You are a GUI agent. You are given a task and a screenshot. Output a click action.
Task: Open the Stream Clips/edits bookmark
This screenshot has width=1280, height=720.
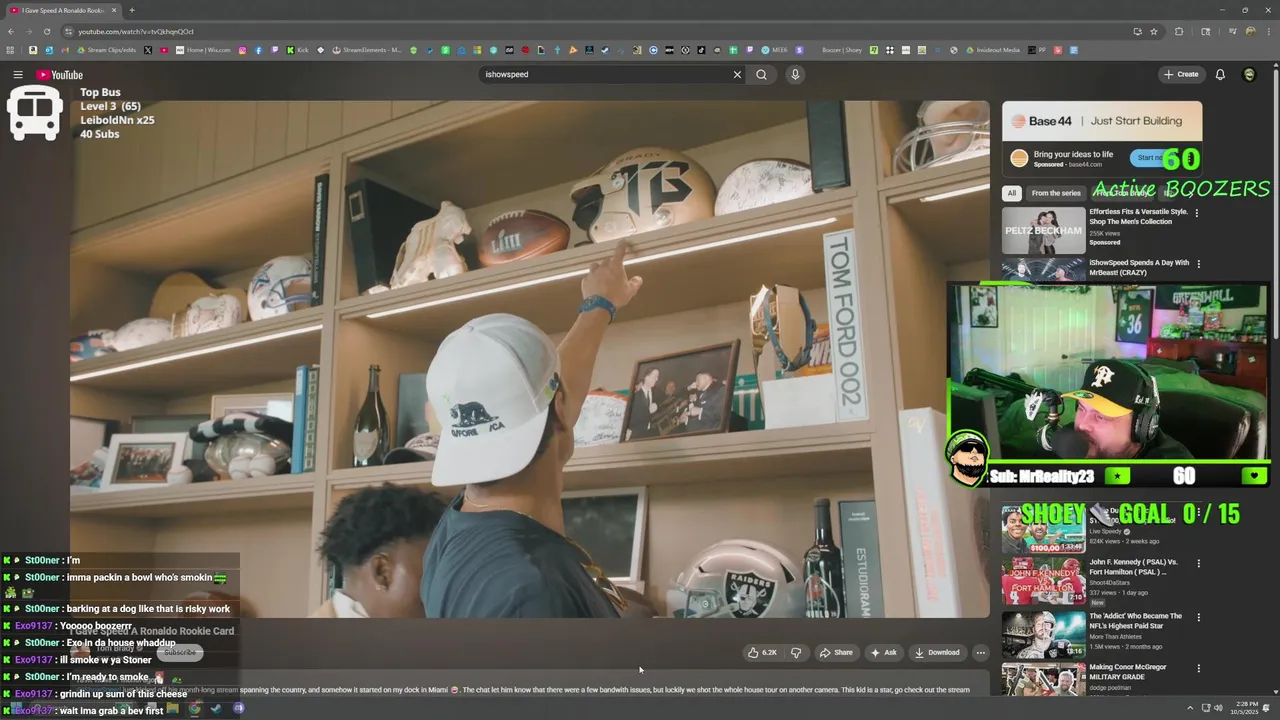[x=106, y=50]
